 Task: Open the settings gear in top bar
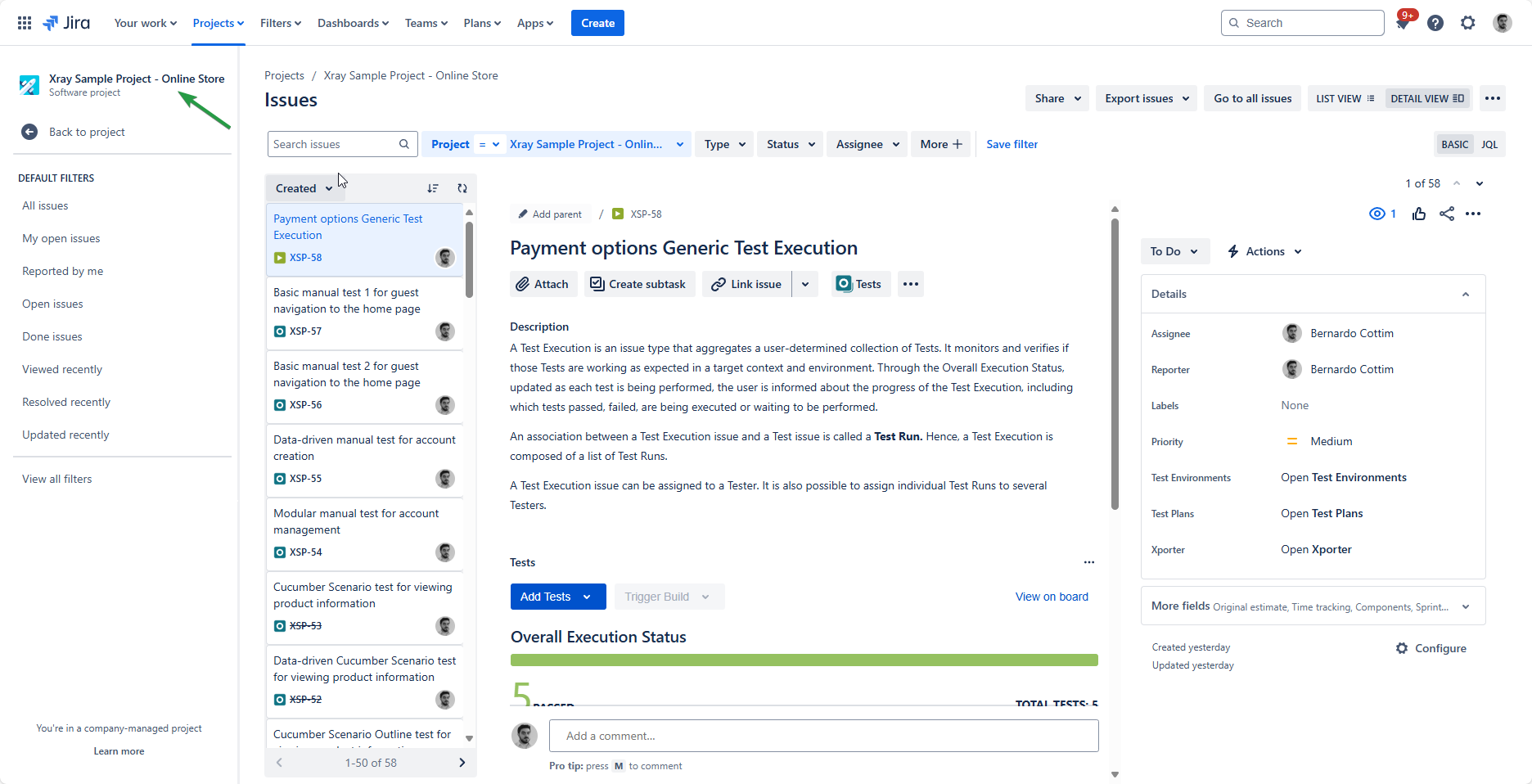click(1468, 23)
